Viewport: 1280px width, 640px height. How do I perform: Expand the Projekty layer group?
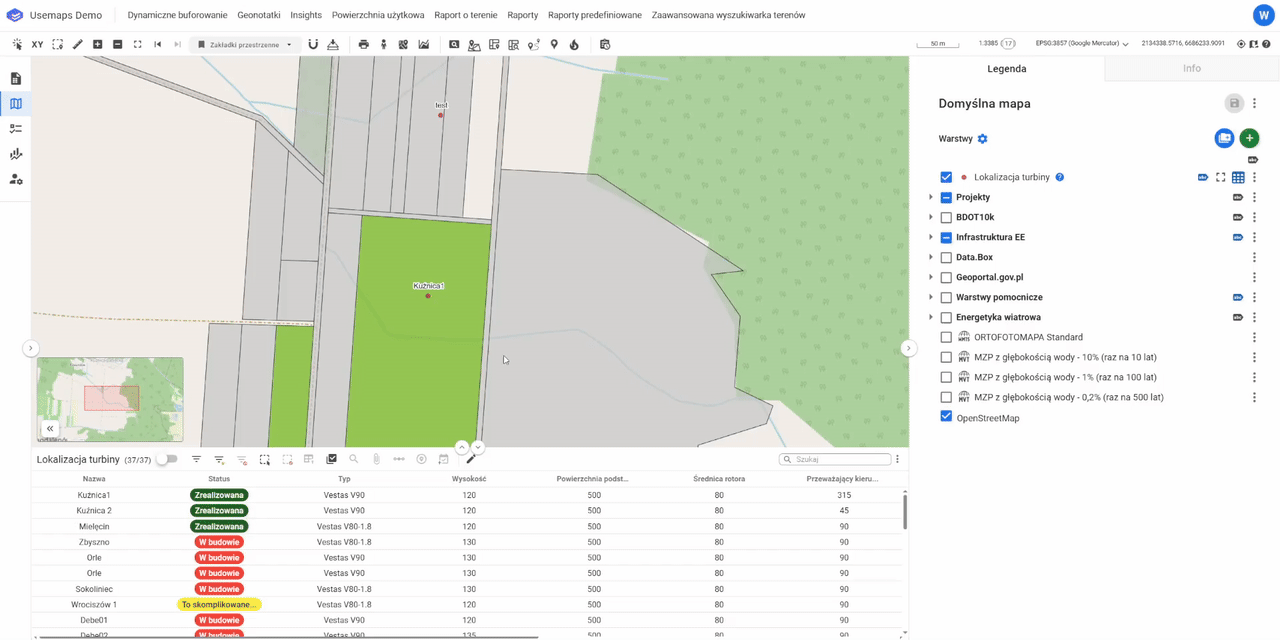pyautogui.click(x=931, y=197)
